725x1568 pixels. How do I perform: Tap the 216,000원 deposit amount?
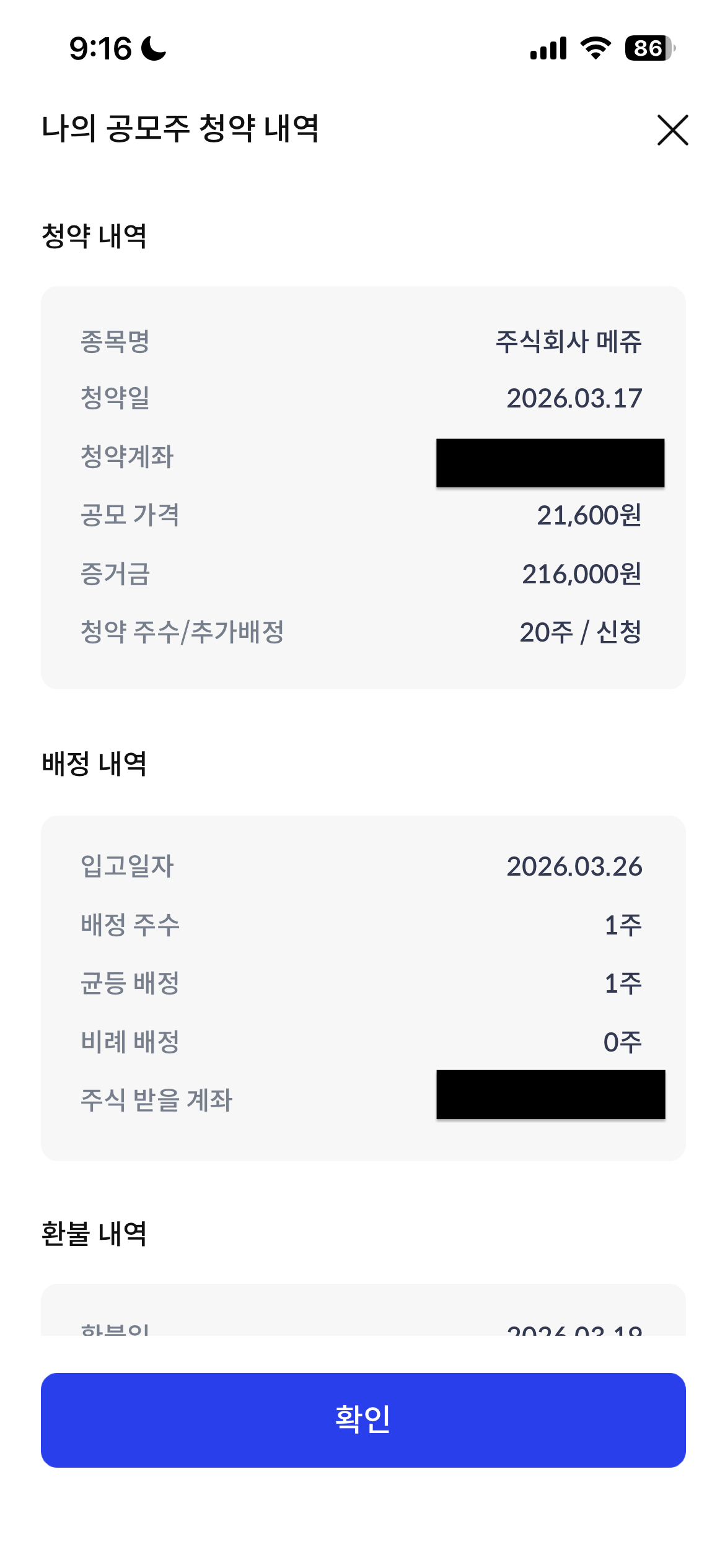(x=581, y=574)
